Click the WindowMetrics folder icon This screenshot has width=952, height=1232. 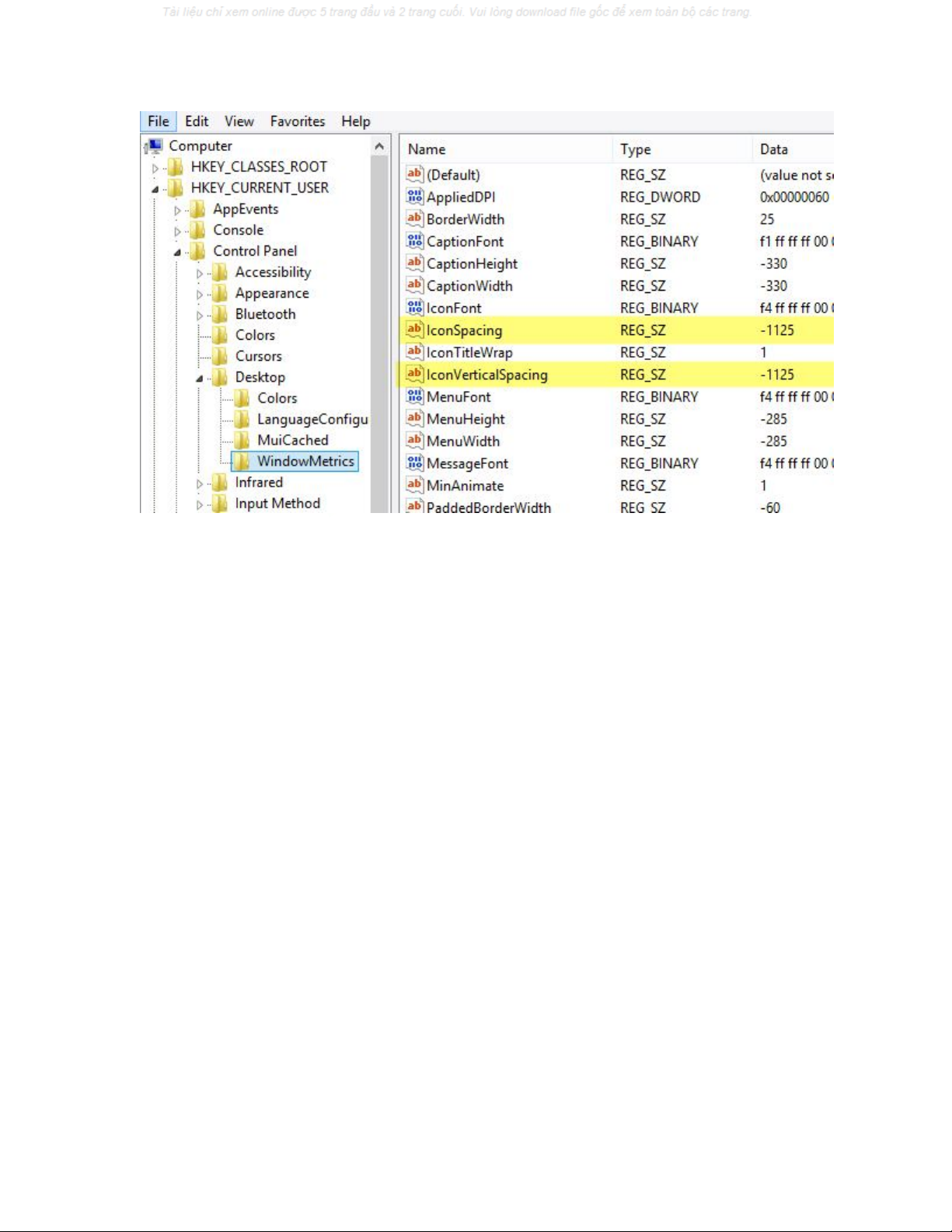coord(242,462)
